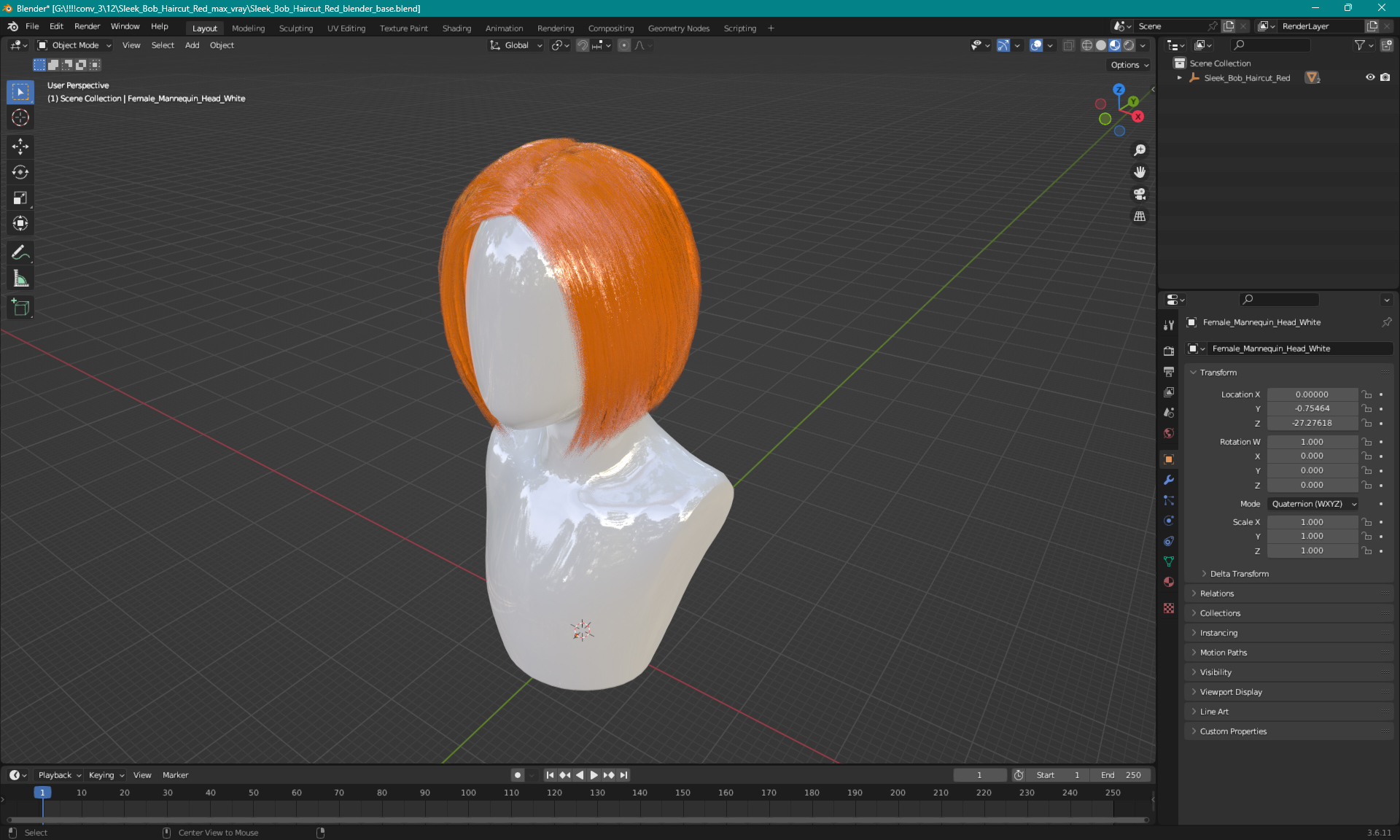Open timeline Marker menu
The width and height of the screenshot is (1400, 840).
tap(175, 775)
